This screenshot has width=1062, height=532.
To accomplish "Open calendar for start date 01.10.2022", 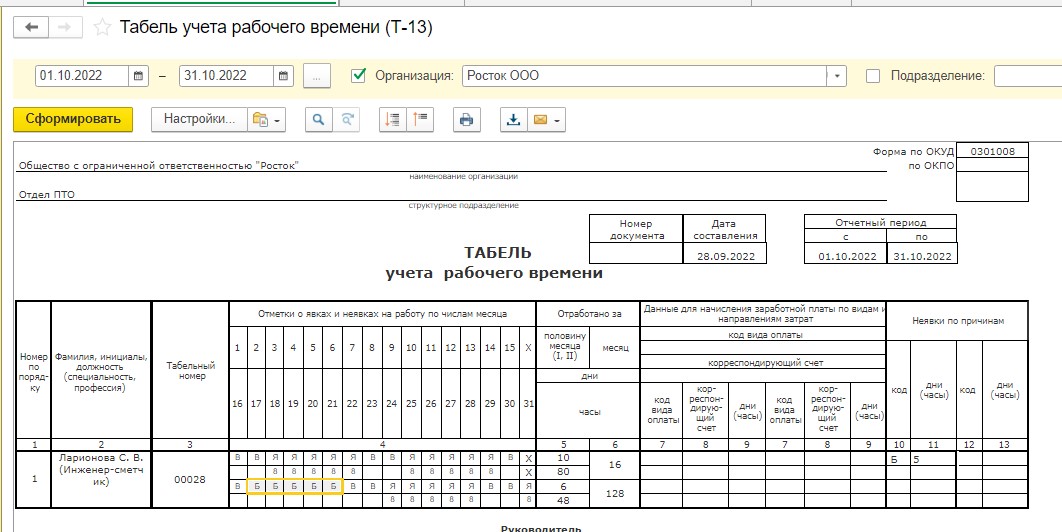I will pos(138,76).
